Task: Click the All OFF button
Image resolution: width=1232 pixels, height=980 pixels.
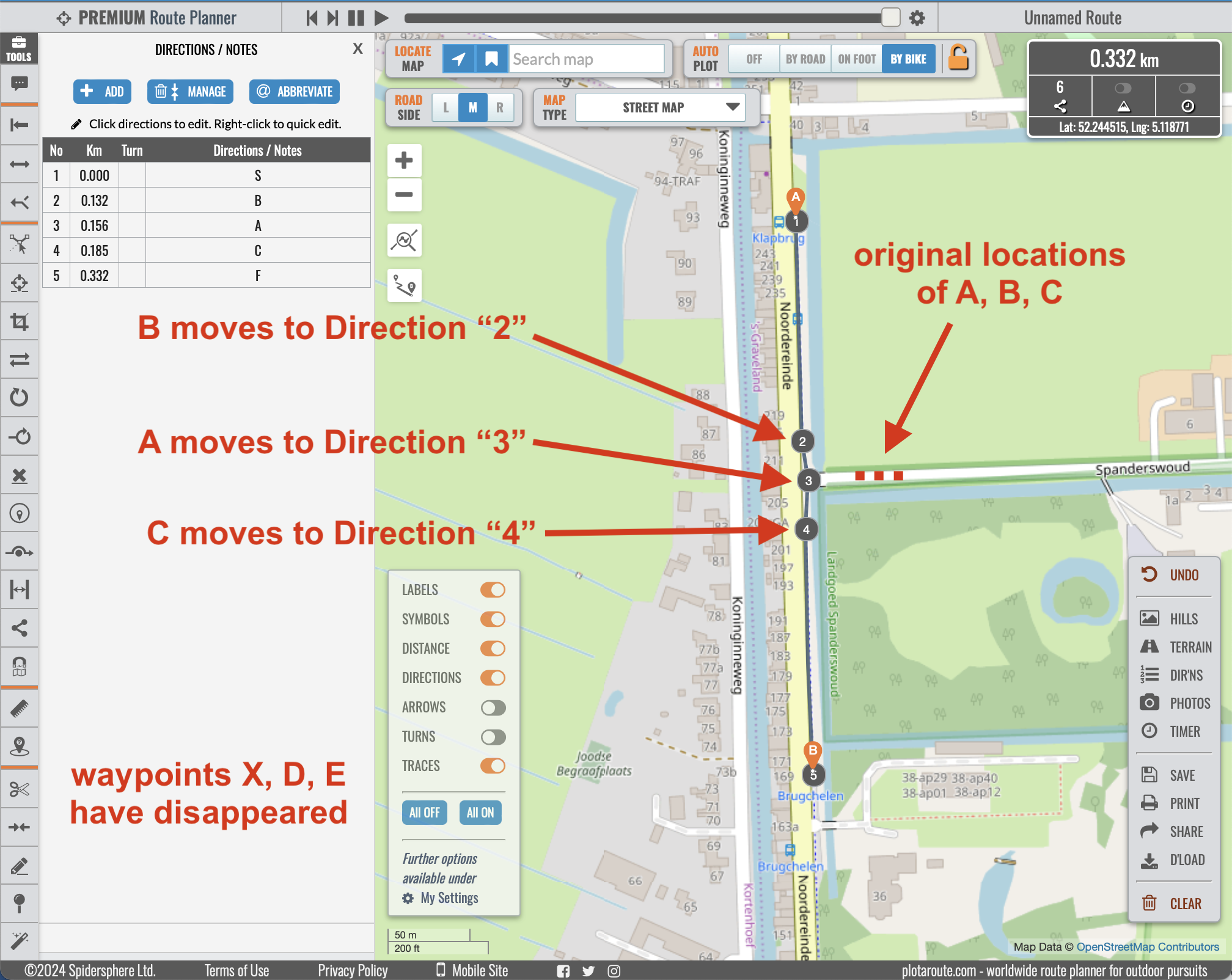Action: tap(424, 813)
